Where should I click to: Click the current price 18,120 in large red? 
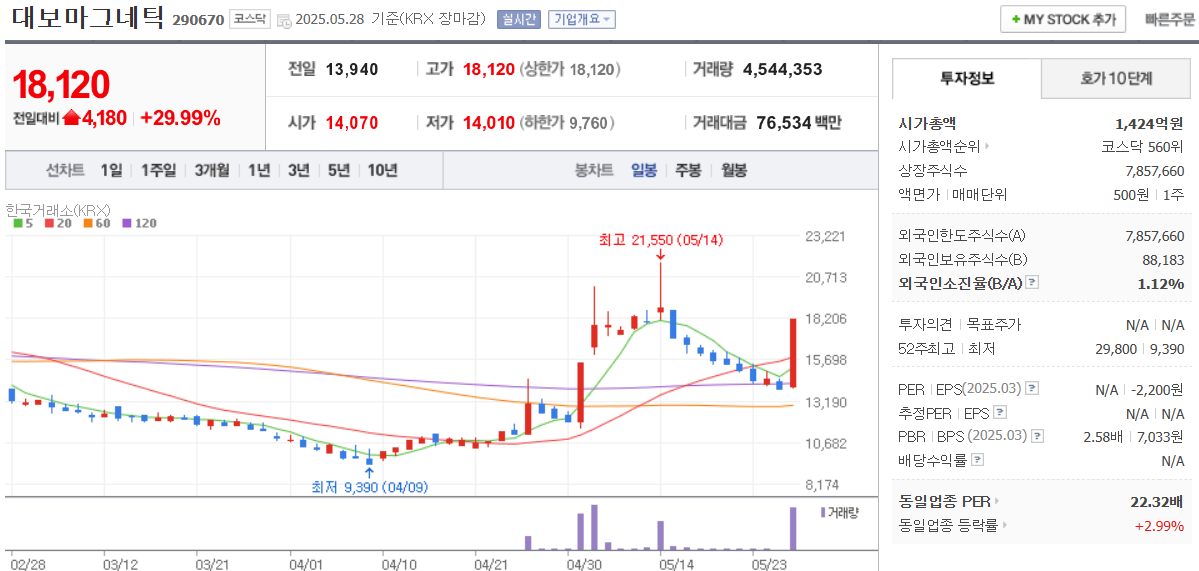(62, 85)
